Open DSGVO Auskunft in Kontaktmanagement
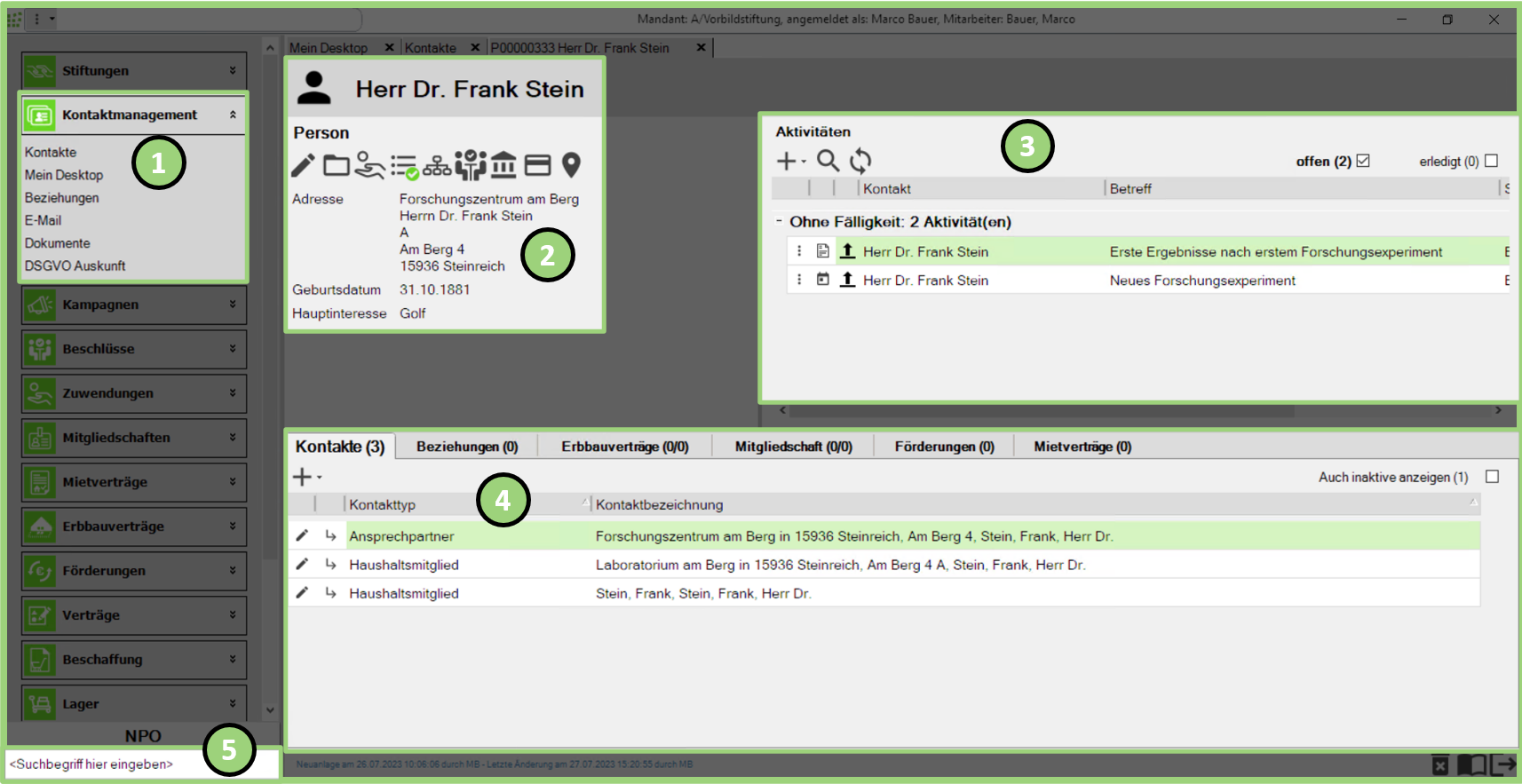The width and height of the screenshot is (1522, 784). [75, 265]
